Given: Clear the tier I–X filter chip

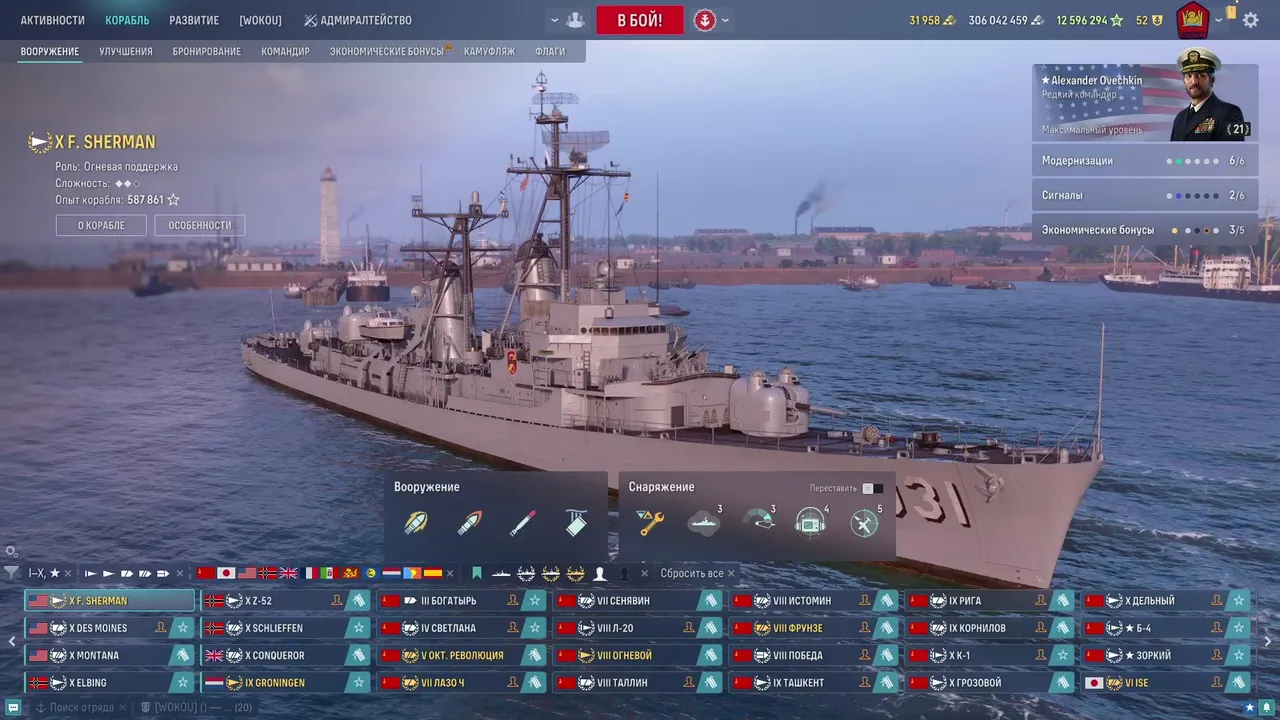Looking at the screenshot, I should point(68,573).
